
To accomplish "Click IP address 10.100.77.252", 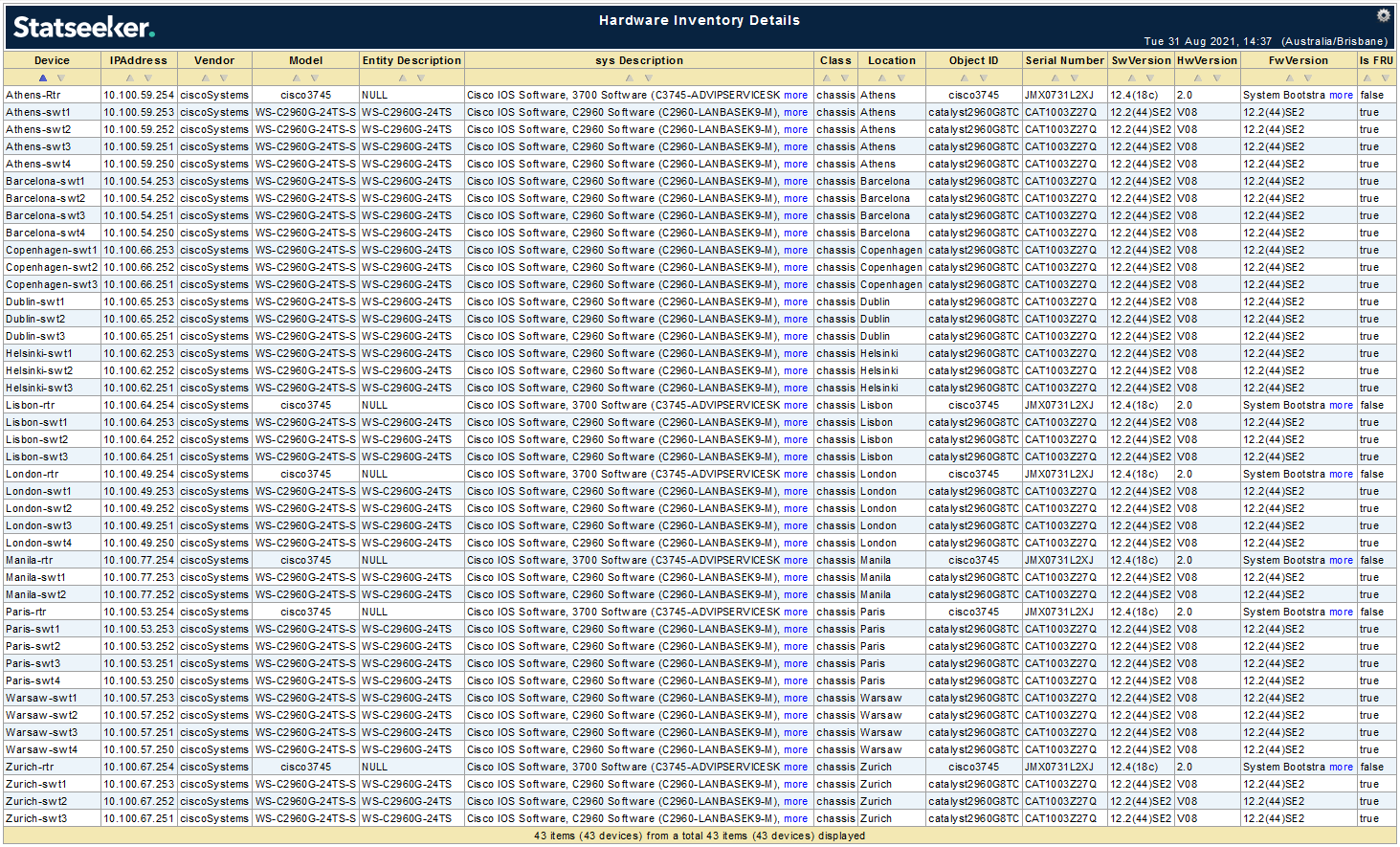I will (x=139, y=594).
